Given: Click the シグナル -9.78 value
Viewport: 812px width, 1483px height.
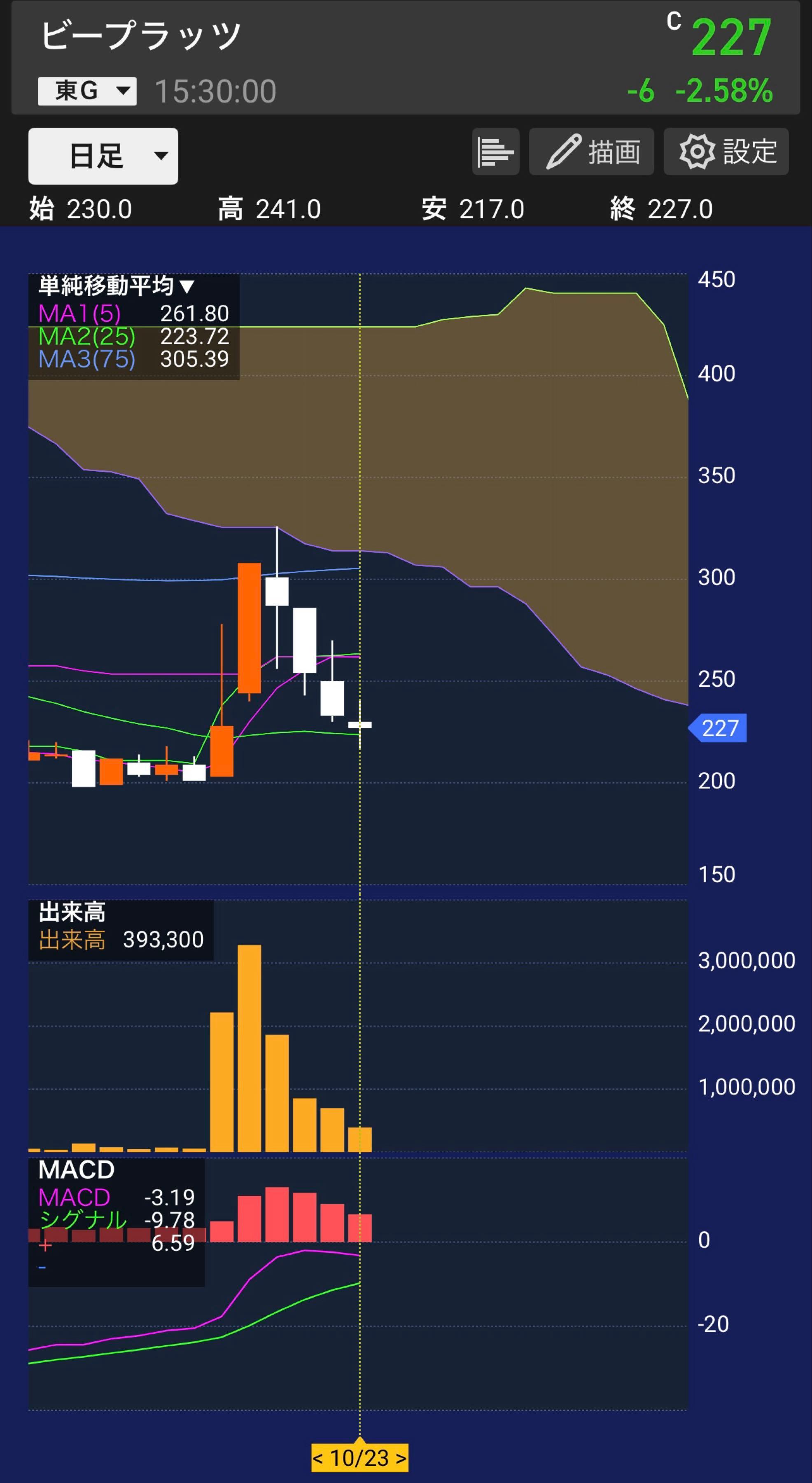Looking at the screenshot, I should tap(169, 1220).
